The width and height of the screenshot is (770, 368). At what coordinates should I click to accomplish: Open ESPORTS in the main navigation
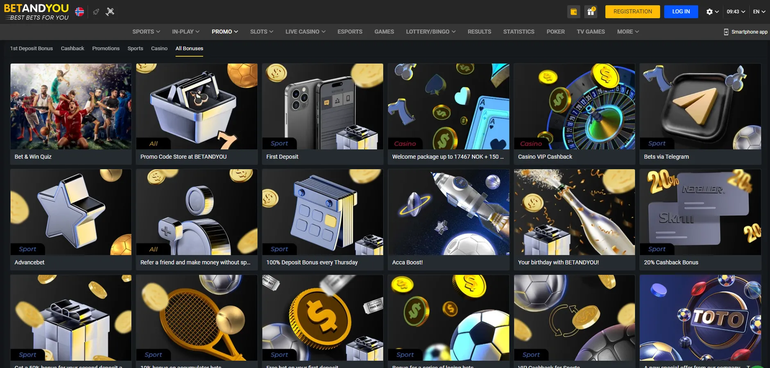click(x=350, y=31)
